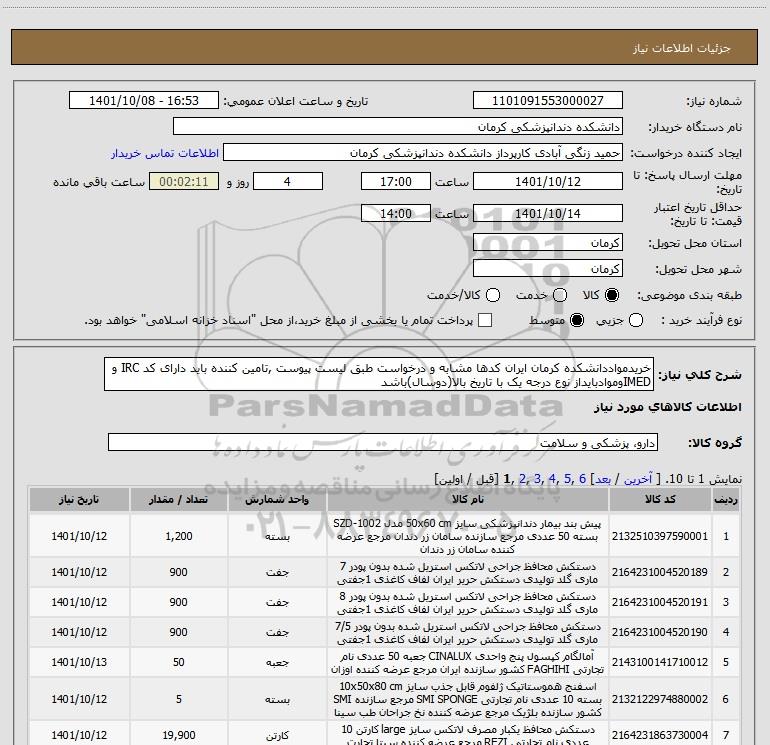Go to pagination page 5
The height and width of the screenshot is (745, 770).
coord(568,479)
